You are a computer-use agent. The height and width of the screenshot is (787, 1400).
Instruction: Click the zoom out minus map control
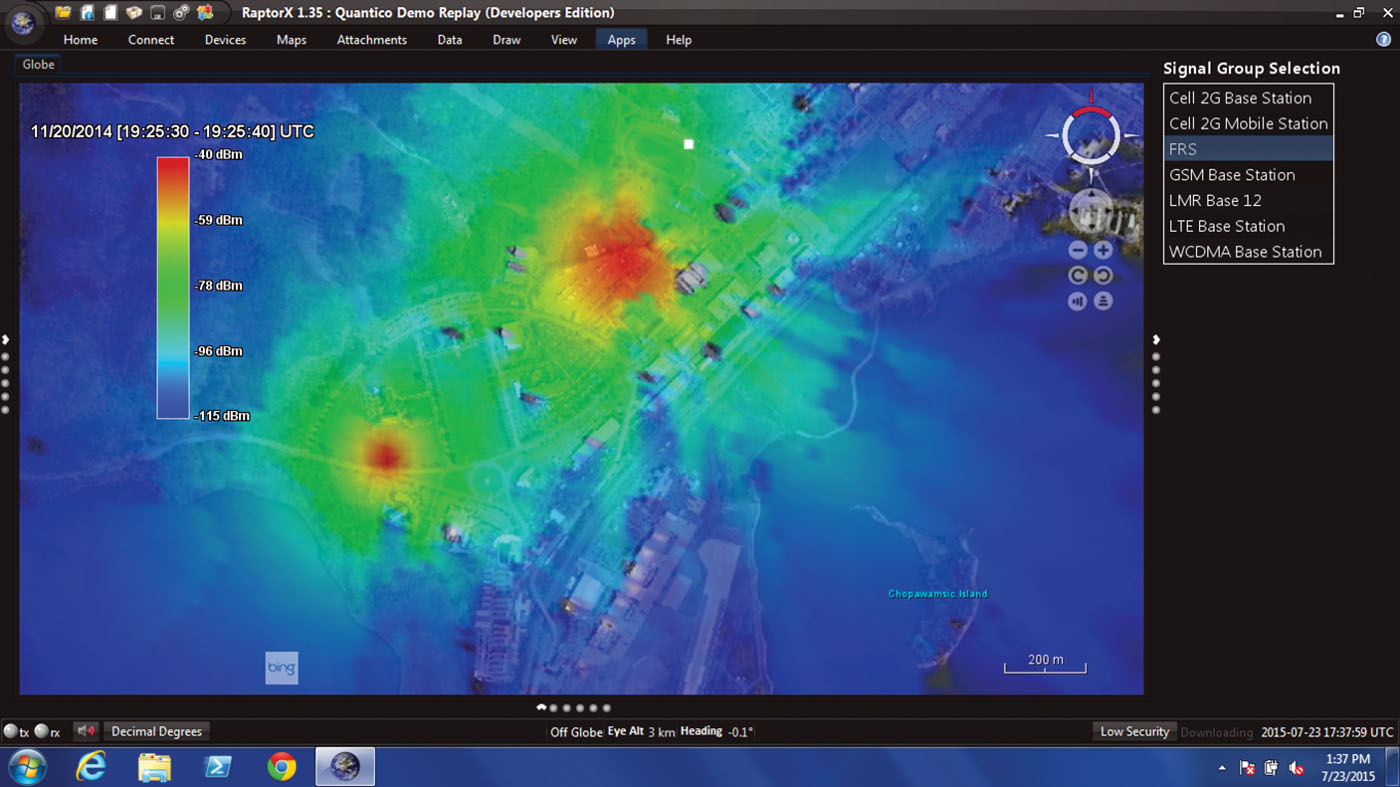click(x=1078, y=250)
